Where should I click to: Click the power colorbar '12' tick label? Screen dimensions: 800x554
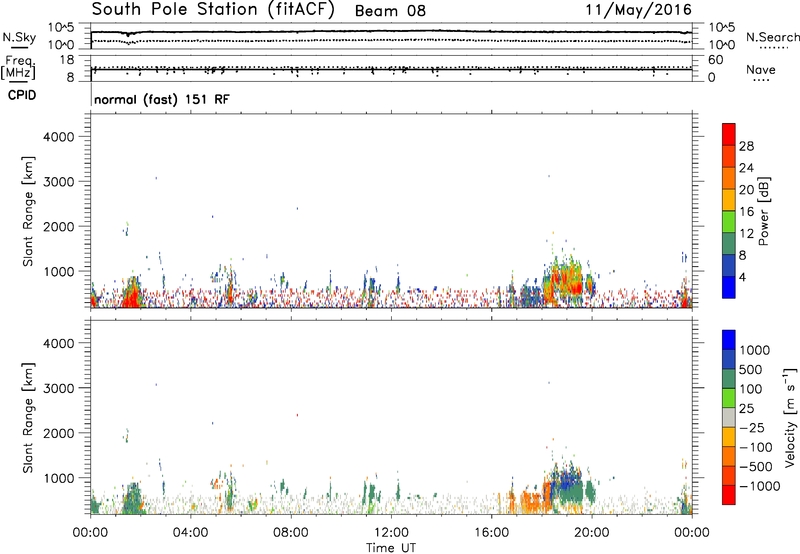tap(746, 234)
